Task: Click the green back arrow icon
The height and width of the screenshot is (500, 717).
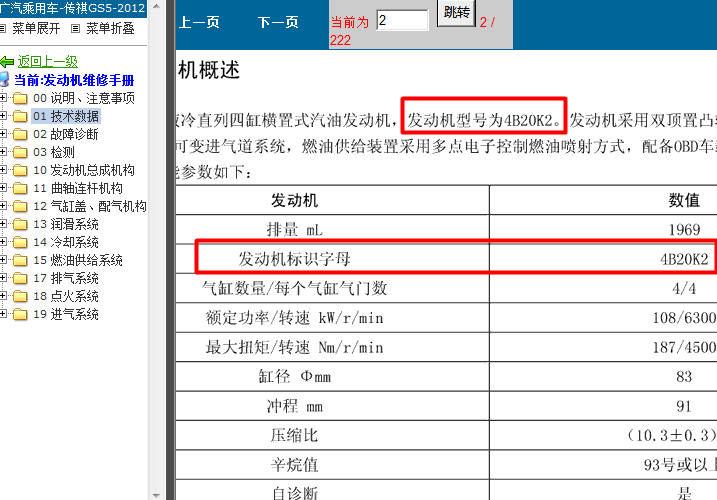Action: tap(6, 62)
